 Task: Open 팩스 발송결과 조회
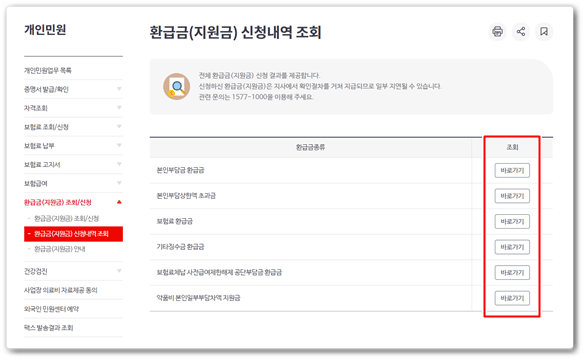click(x=49, y=328)
